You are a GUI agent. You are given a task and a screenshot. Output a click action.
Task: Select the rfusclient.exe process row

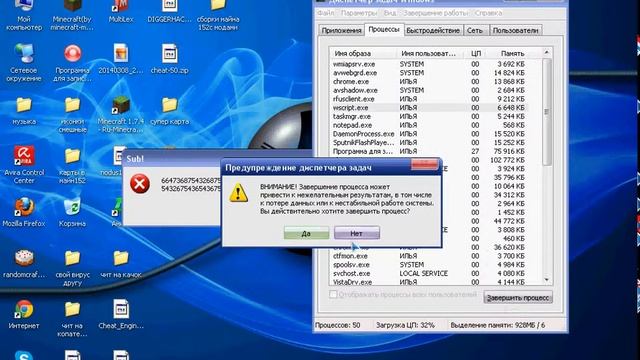pyautogui.click(x=429, y=99)
